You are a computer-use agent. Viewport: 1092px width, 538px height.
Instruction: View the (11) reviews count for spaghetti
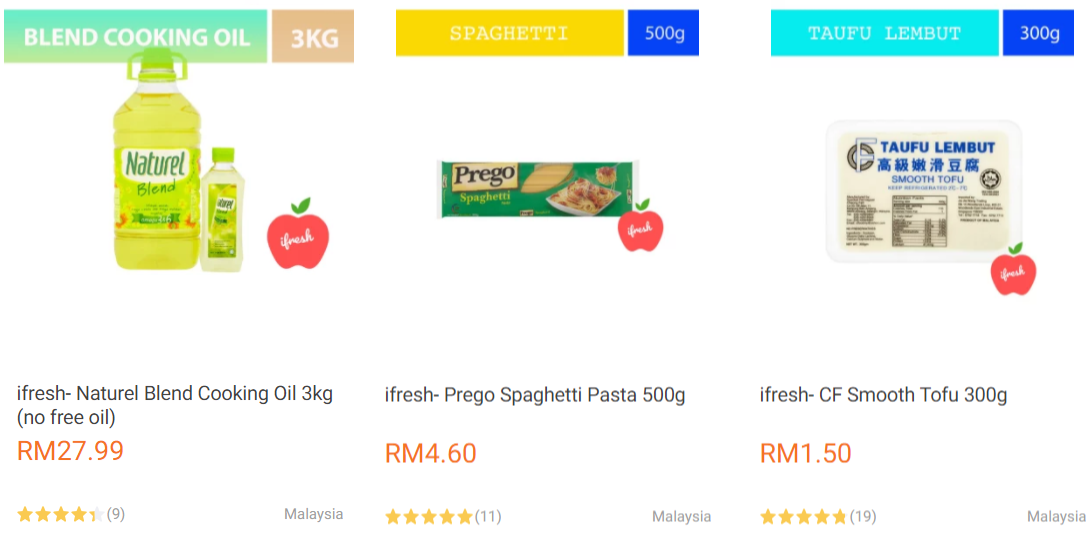(488, 517)
